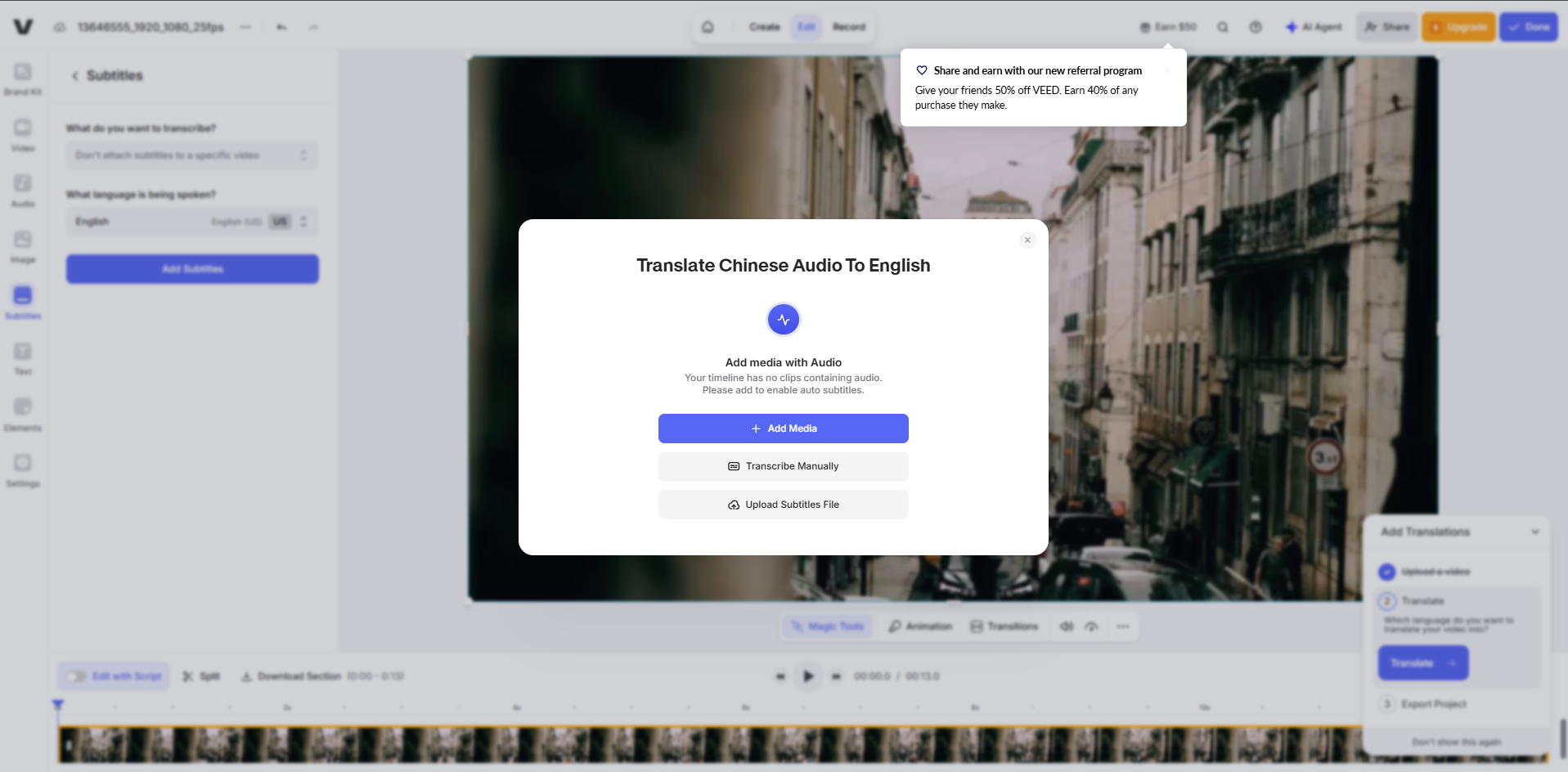Open the Image panel
Screen dimensions: 1568x772
pyautogui.click(x=22, y=246)
